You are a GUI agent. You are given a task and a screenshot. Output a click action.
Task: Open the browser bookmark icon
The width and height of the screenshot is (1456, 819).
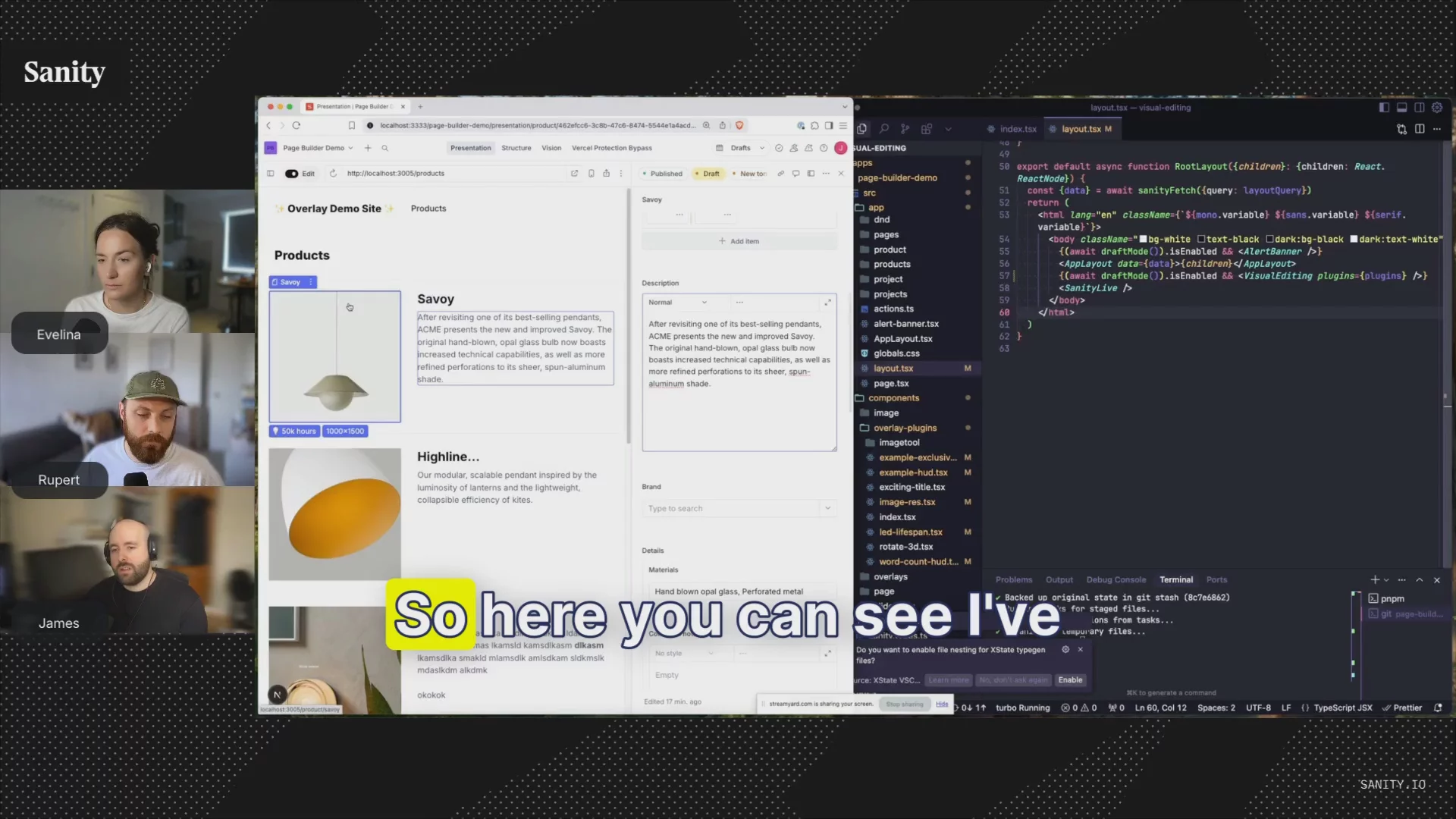click(x=352, y=126)
